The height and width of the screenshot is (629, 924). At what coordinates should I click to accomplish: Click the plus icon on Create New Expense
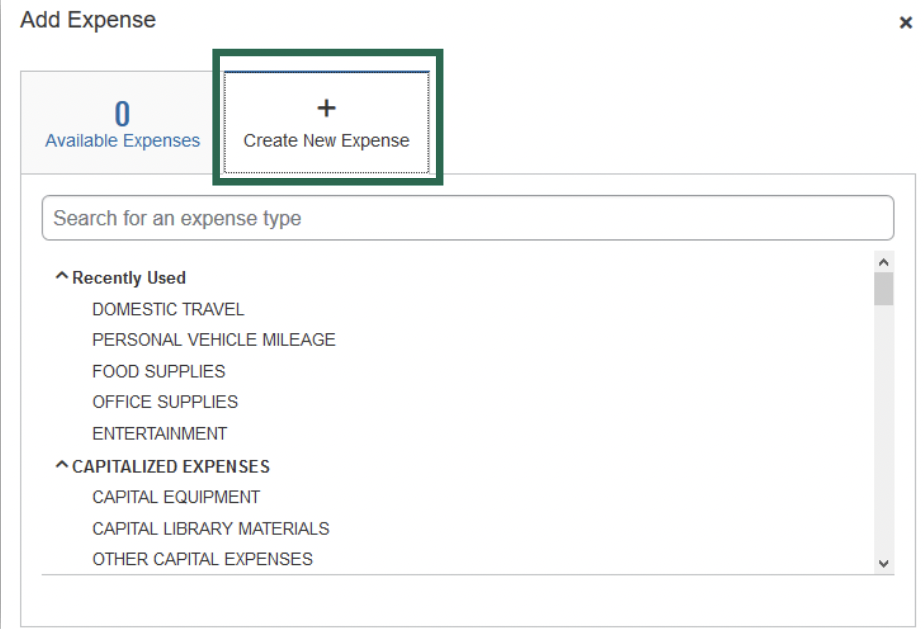coord(325,108)
